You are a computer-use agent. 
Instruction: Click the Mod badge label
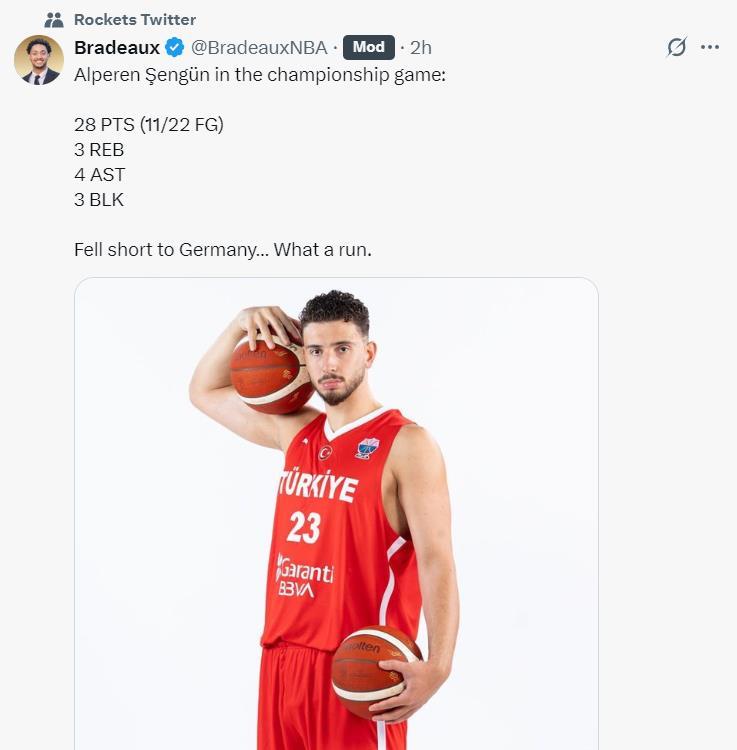click(x=369, y=47)
